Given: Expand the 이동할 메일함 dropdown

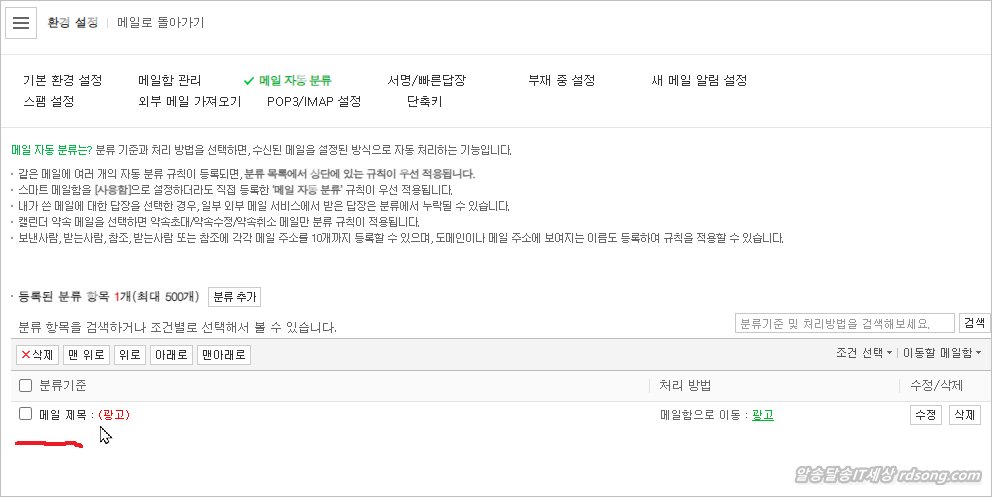Looking at the screenshot, I should coord(942,353).
